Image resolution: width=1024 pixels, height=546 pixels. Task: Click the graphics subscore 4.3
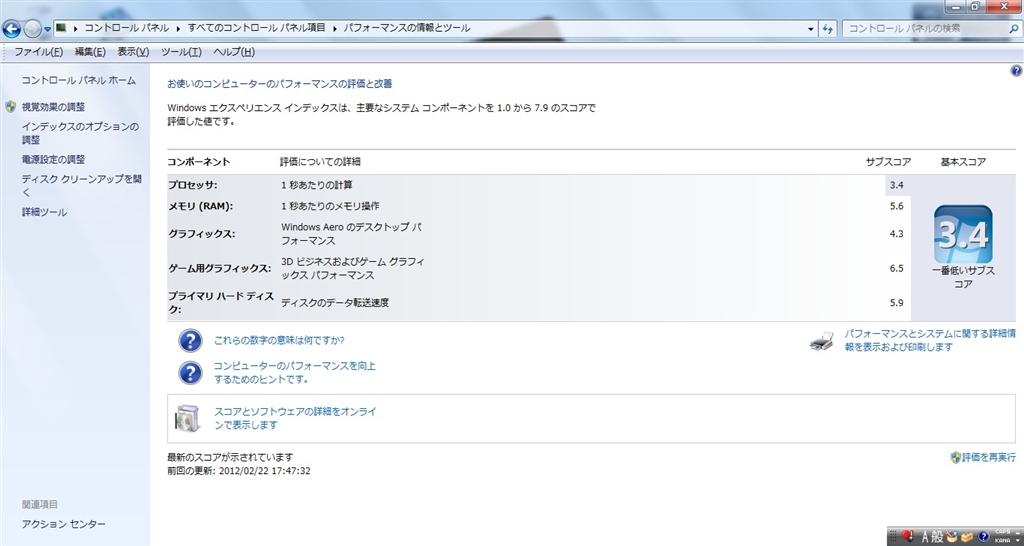(x=896, y=234)
